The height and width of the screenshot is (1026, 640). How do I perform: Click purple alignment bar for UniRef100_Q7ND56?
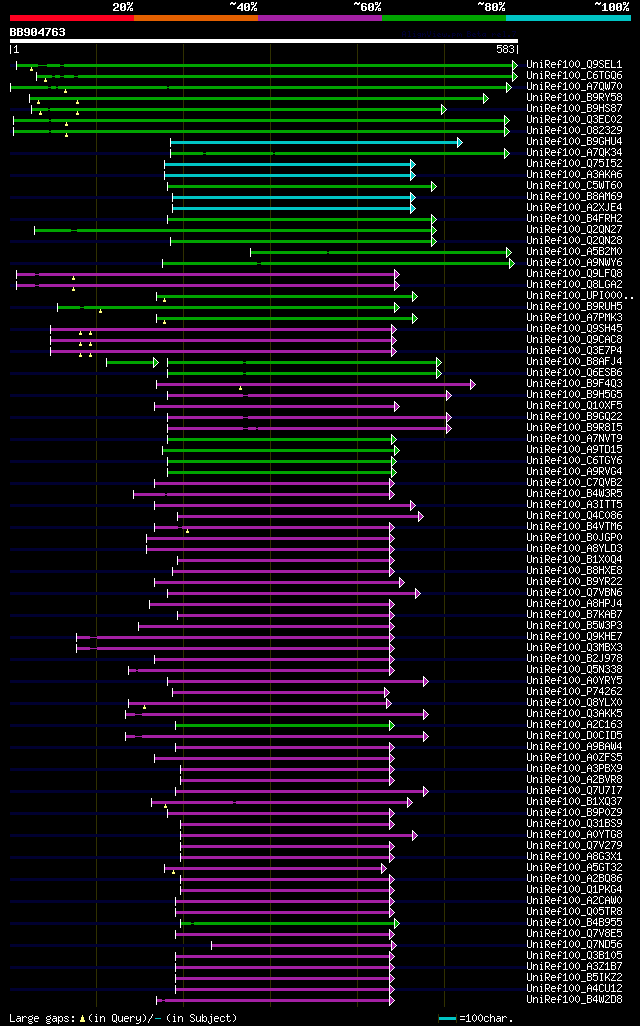(302, 946)
